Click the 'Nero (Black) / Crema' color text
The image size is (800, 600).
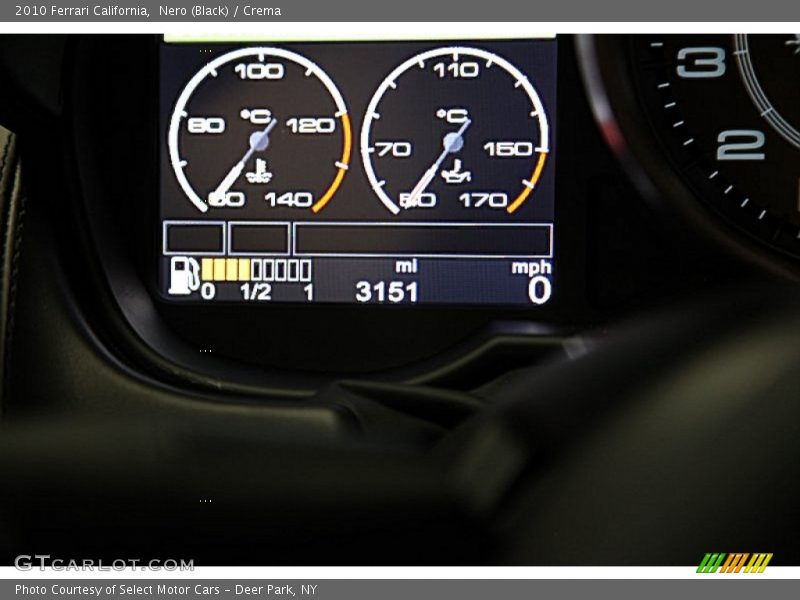coord(220,11)
